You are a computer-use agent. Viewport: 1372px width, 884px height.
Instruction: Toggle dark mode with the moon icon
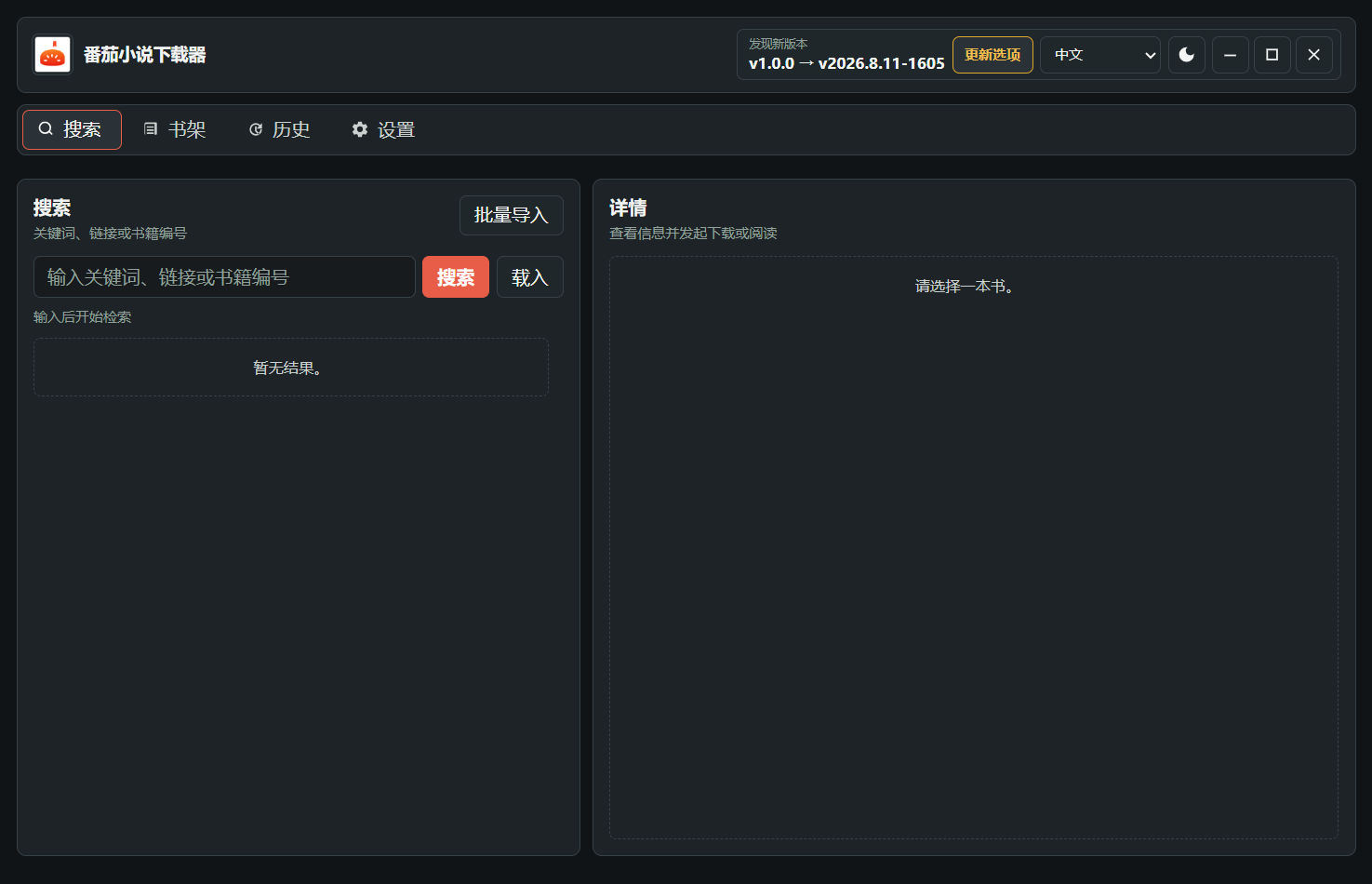coord(1187,55)
